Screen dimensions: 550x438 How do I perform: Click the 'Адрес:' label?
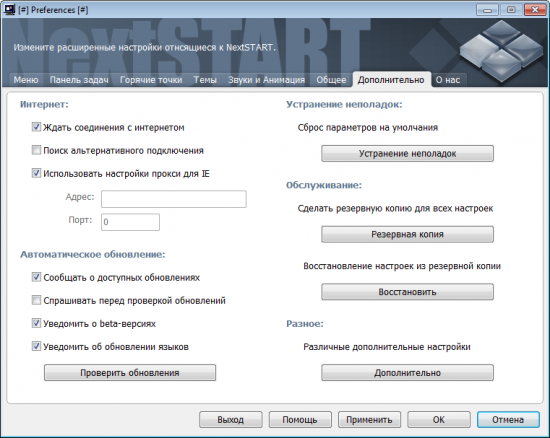80,197
